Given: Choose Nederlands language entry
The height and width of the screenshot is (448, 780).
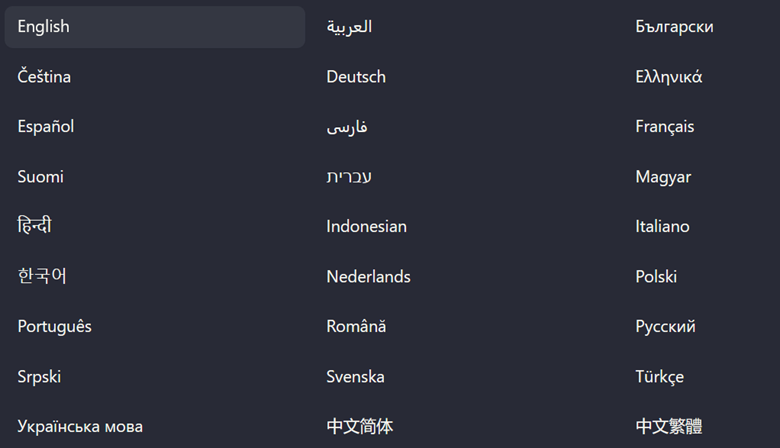Looking at the screenshot, I should coord(368,277).
